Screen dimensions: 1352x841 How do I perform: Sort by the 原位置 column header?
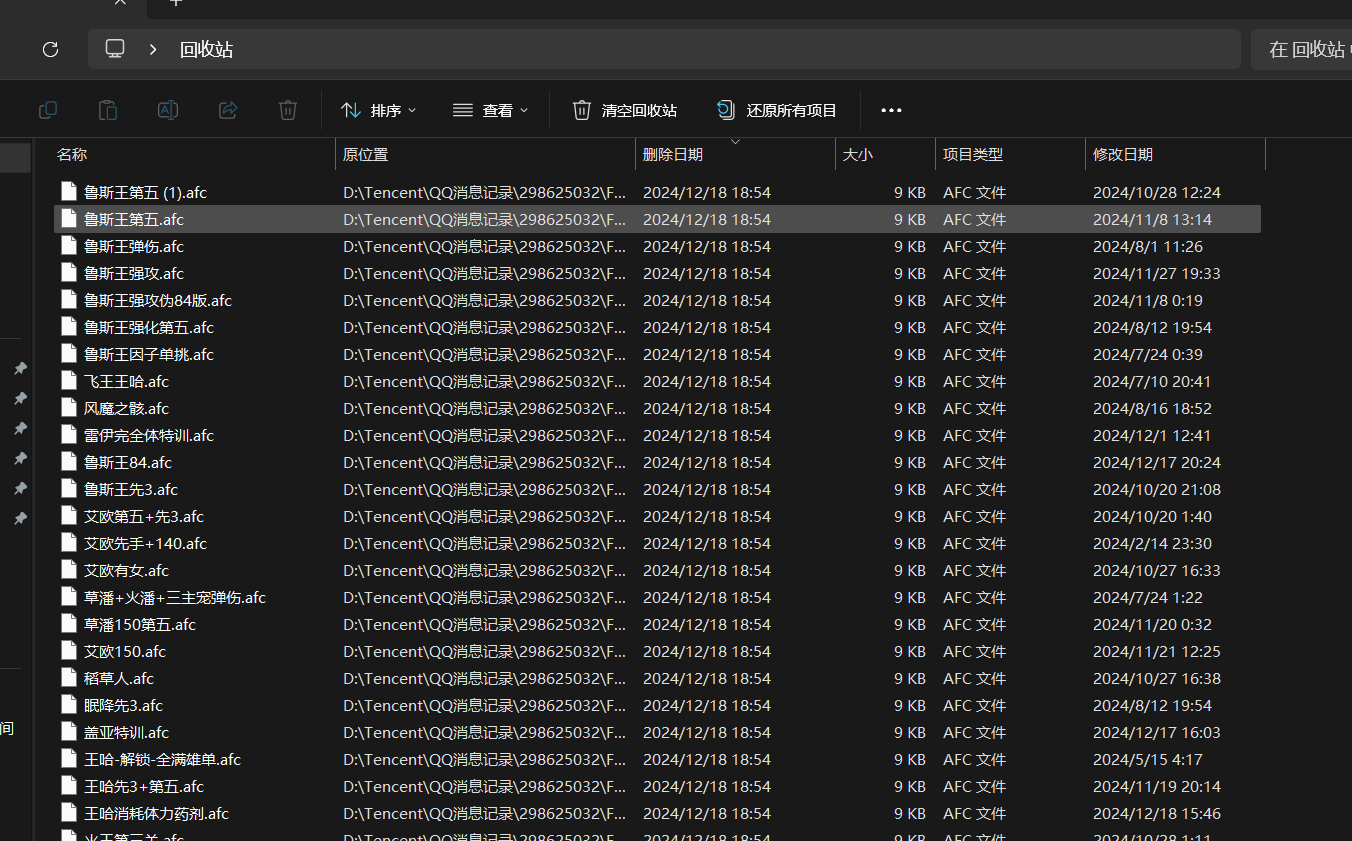(365, 154)
